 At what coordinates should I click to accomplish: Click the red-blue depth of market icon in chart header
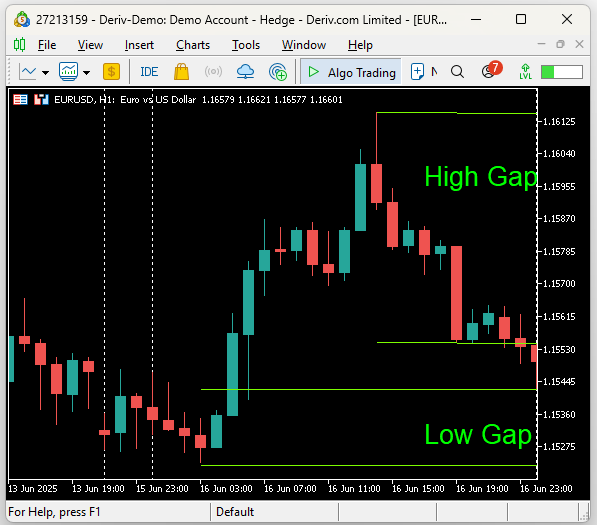(x=41, y=100)
